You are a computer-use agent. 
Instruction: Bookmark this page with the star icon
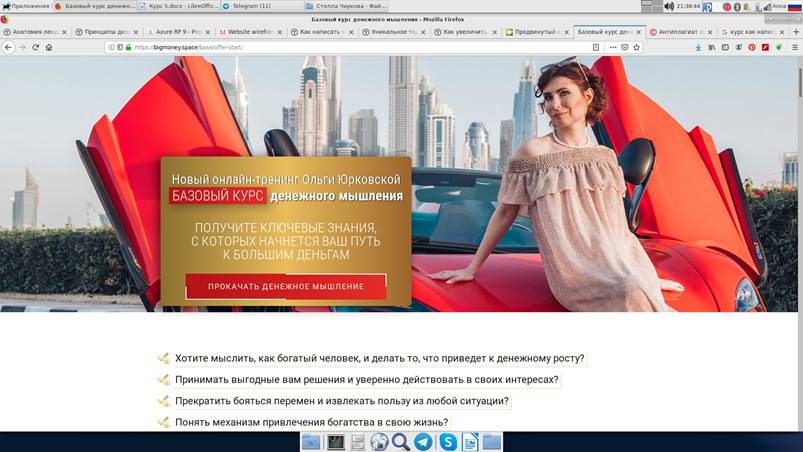coord(638,47)
